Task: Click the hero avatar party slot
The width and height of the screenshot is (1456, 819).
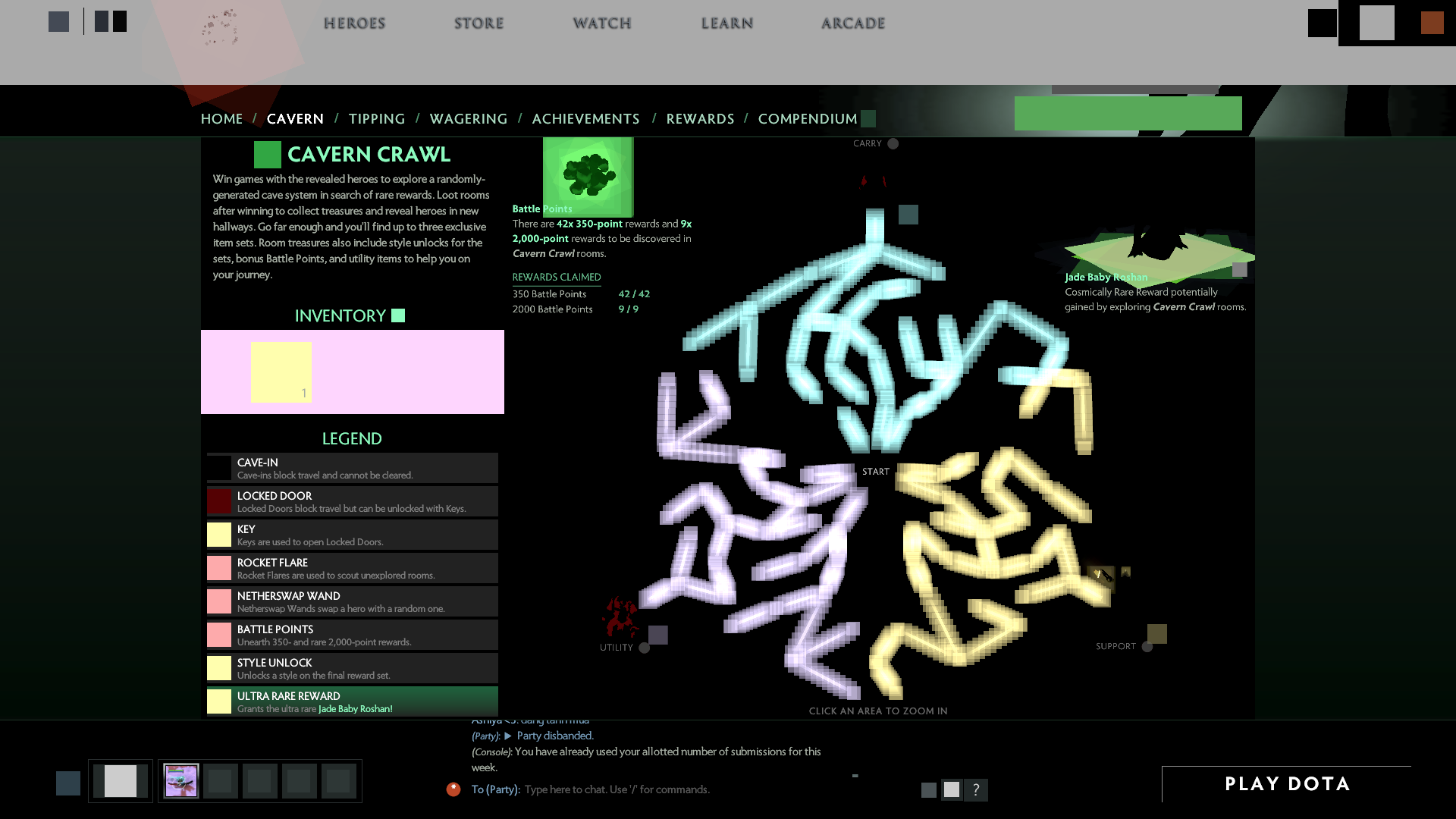Action: tap(181, 781)
